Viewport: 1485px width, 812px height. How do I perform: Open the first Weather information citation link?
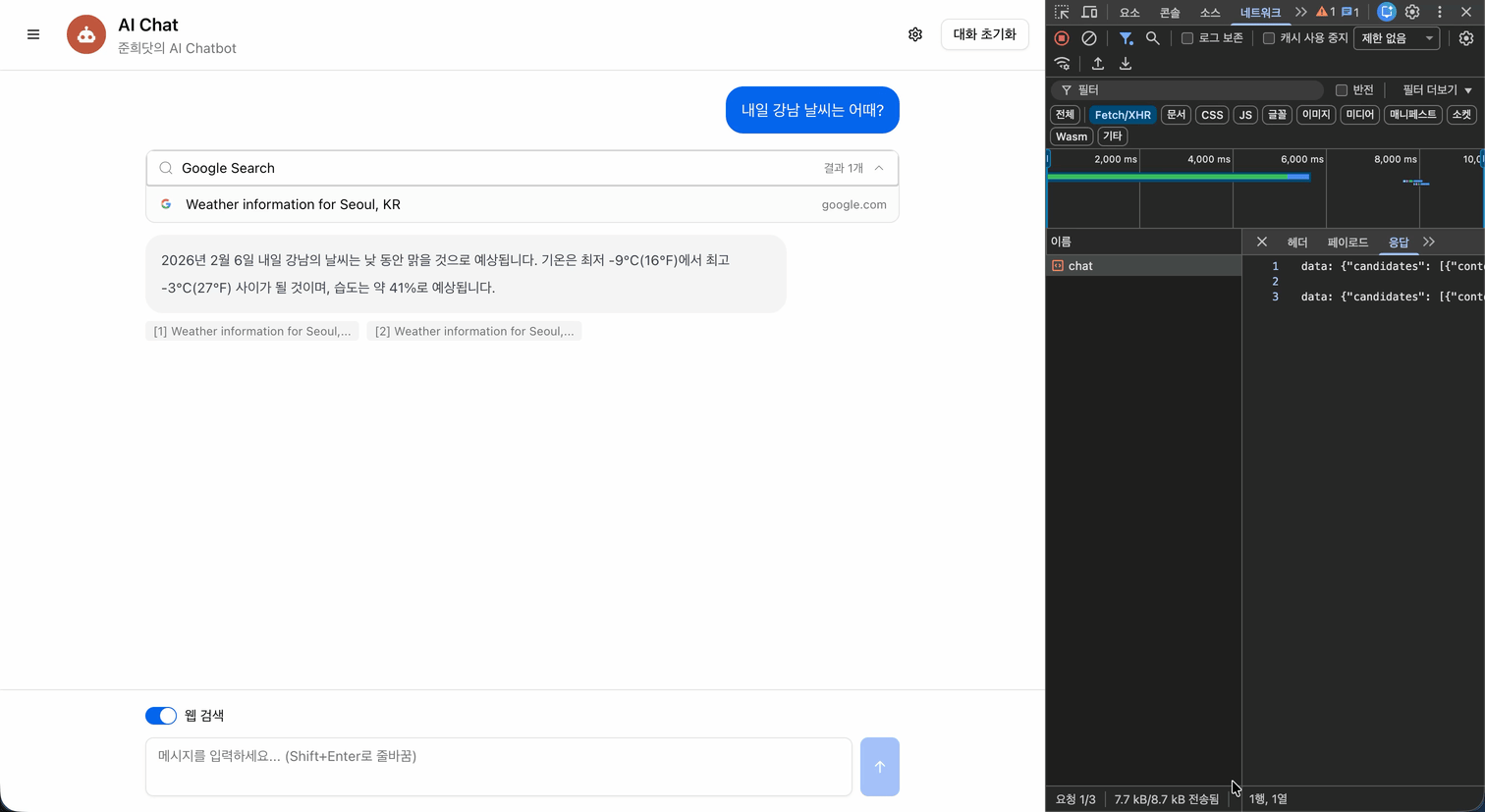coord(251,331)
